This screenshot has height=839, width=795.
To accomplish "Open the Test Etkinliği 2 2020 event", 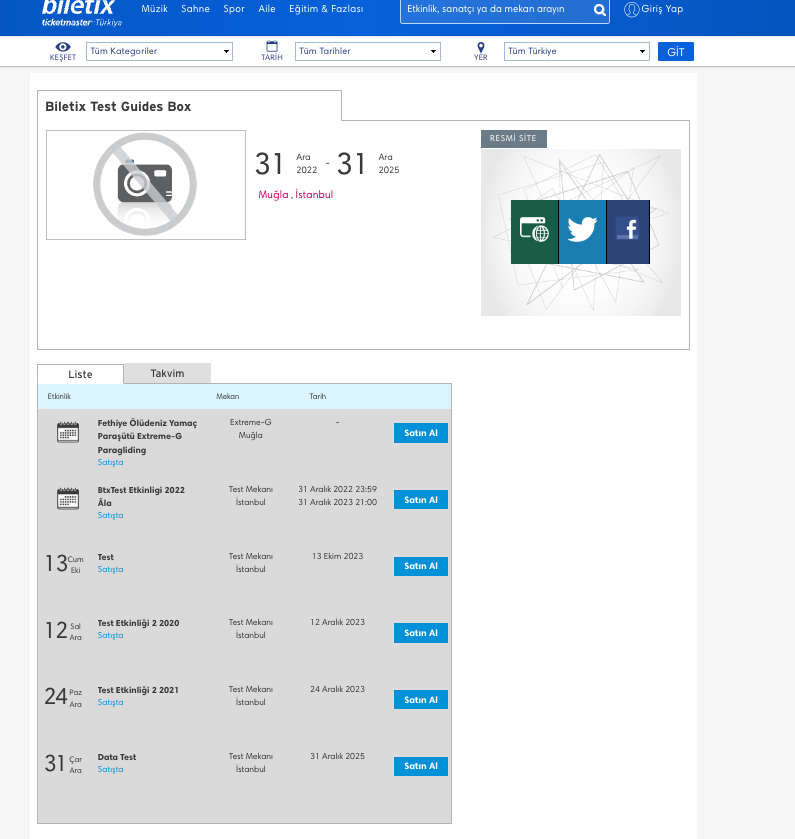I will click(x=138, y=623).
